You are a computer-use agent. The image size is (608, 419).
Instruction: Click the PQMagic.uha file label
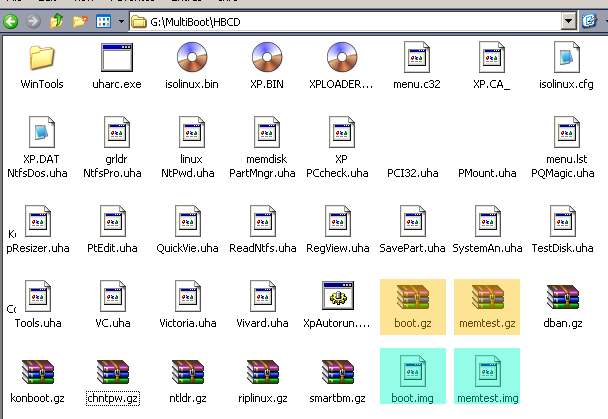(563, 173)
